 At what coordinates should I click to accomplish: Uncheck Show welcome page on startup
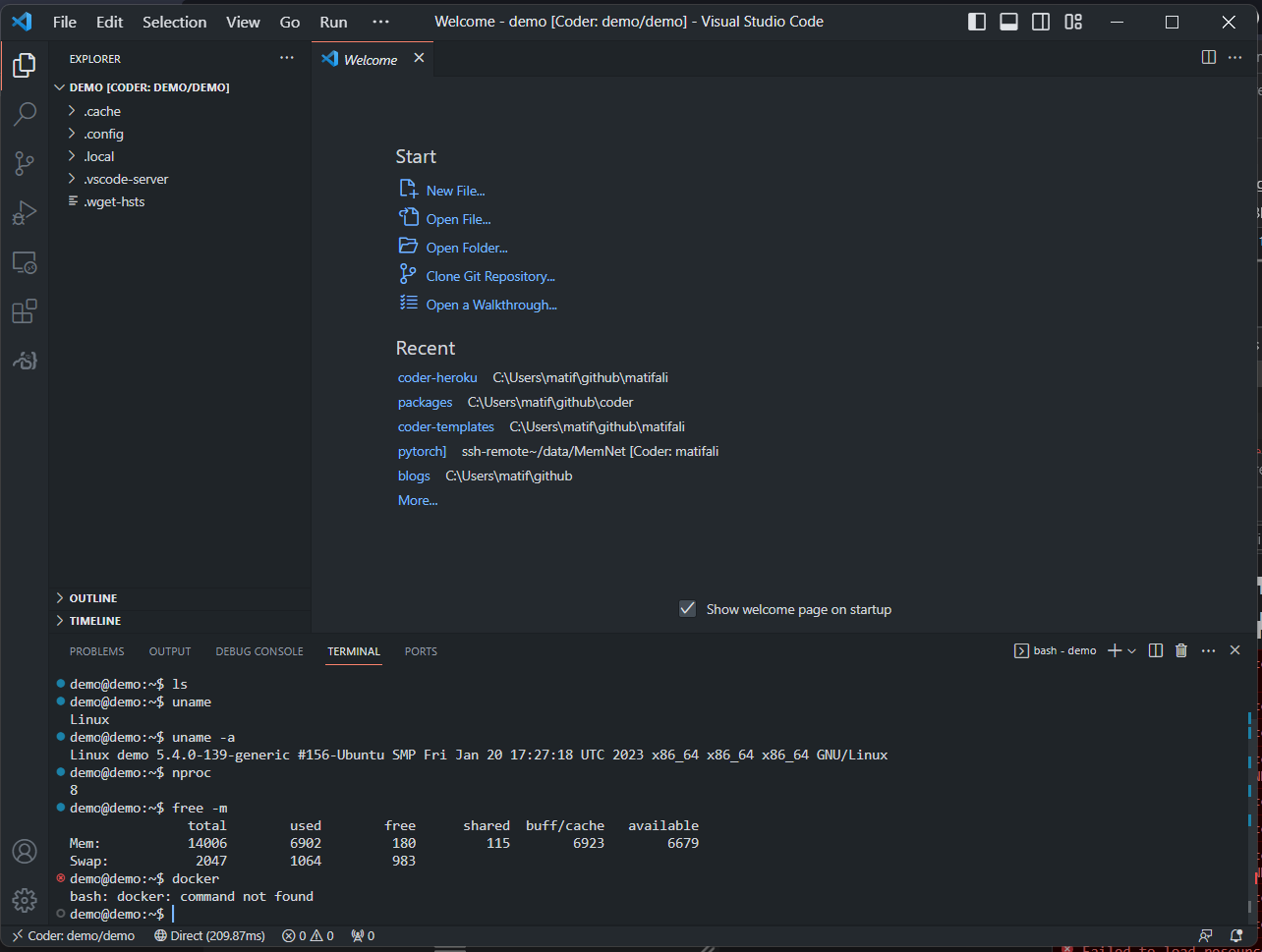688,609
